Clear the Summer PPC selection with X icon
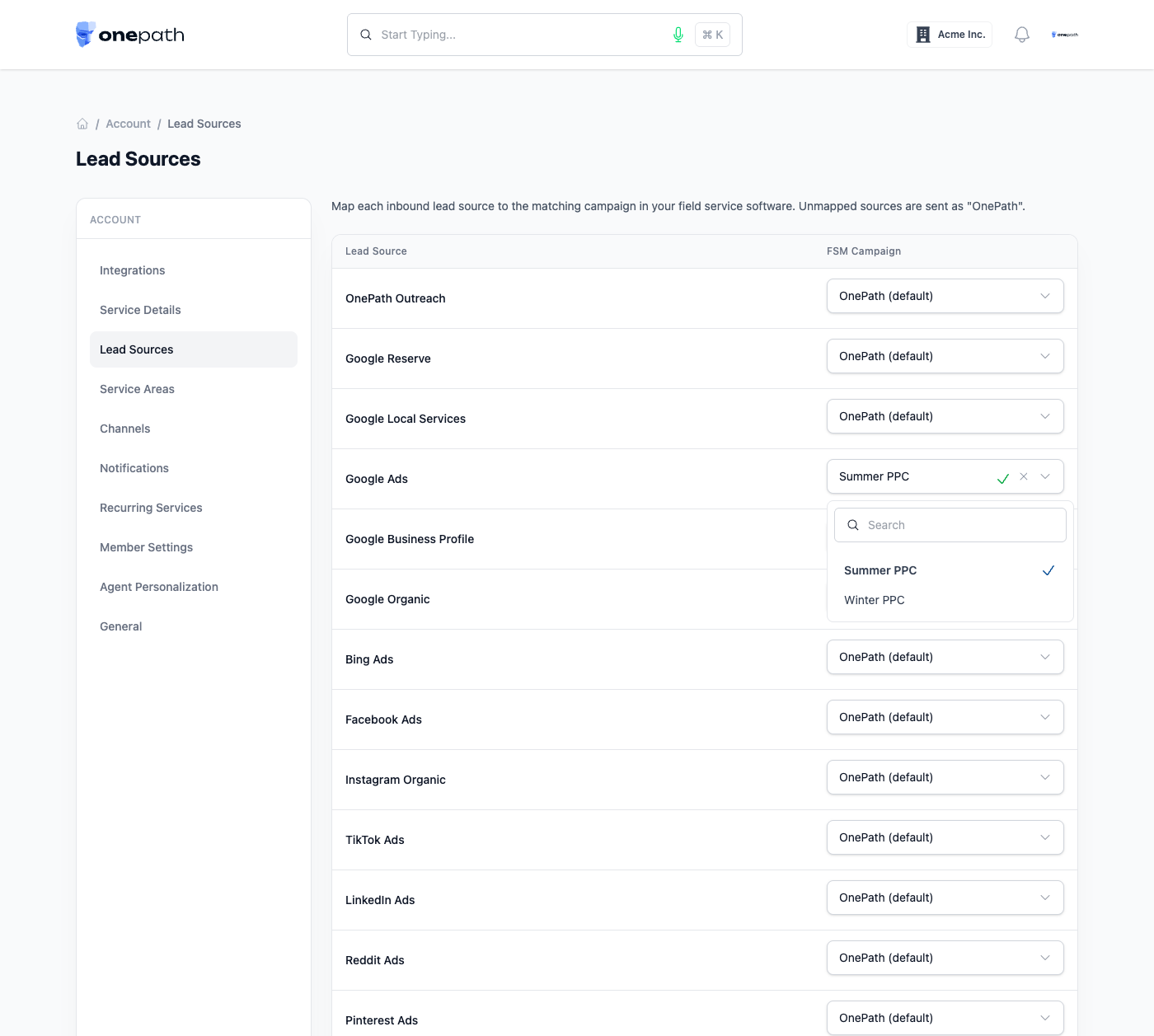 1024,476
